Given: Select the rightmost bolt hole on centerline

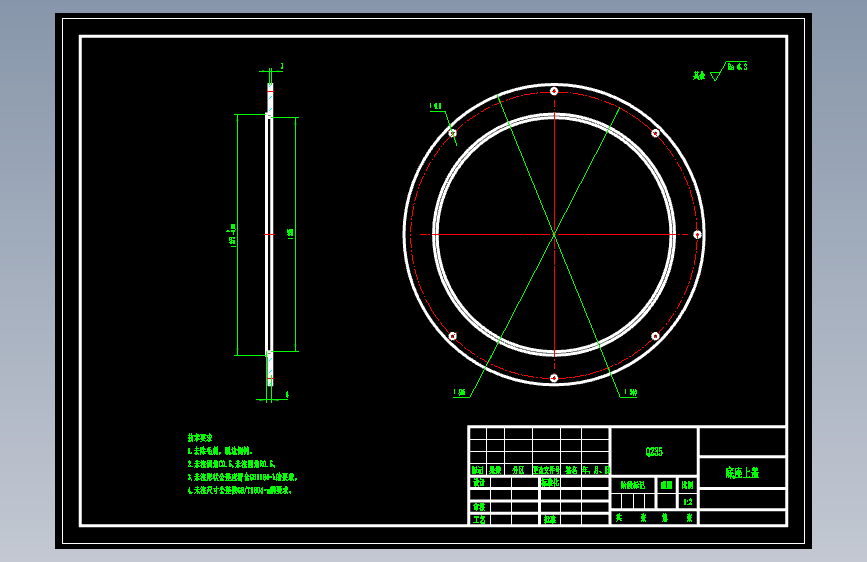Looking at the screenshot, I should [697, 235].
